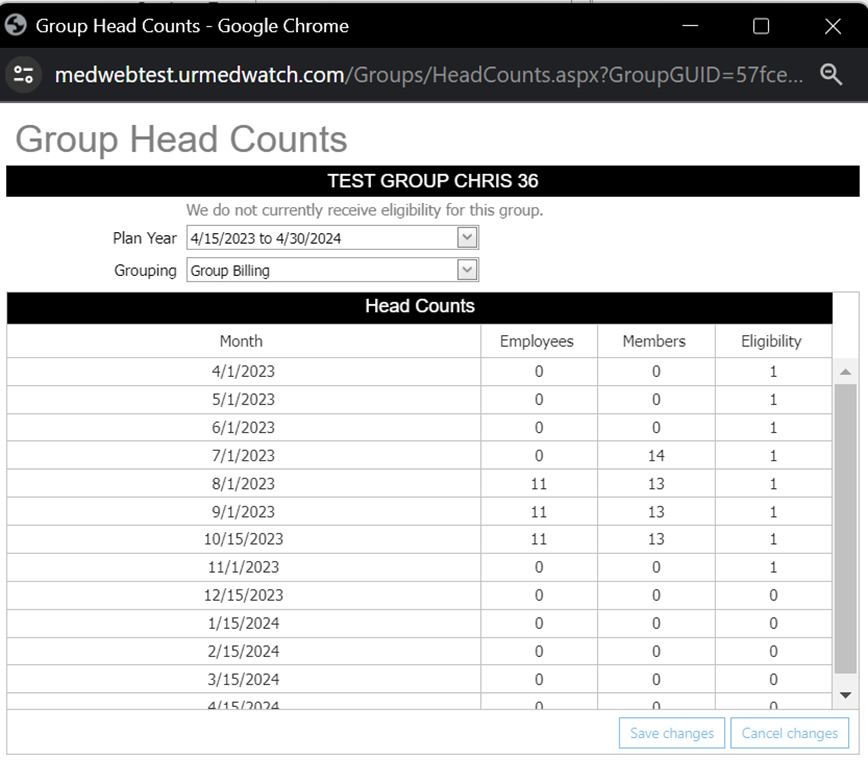Click the Head Counts vertical scrollbar thumb
The height and width of the screenshot is (761, 868).
coord(845,528)
